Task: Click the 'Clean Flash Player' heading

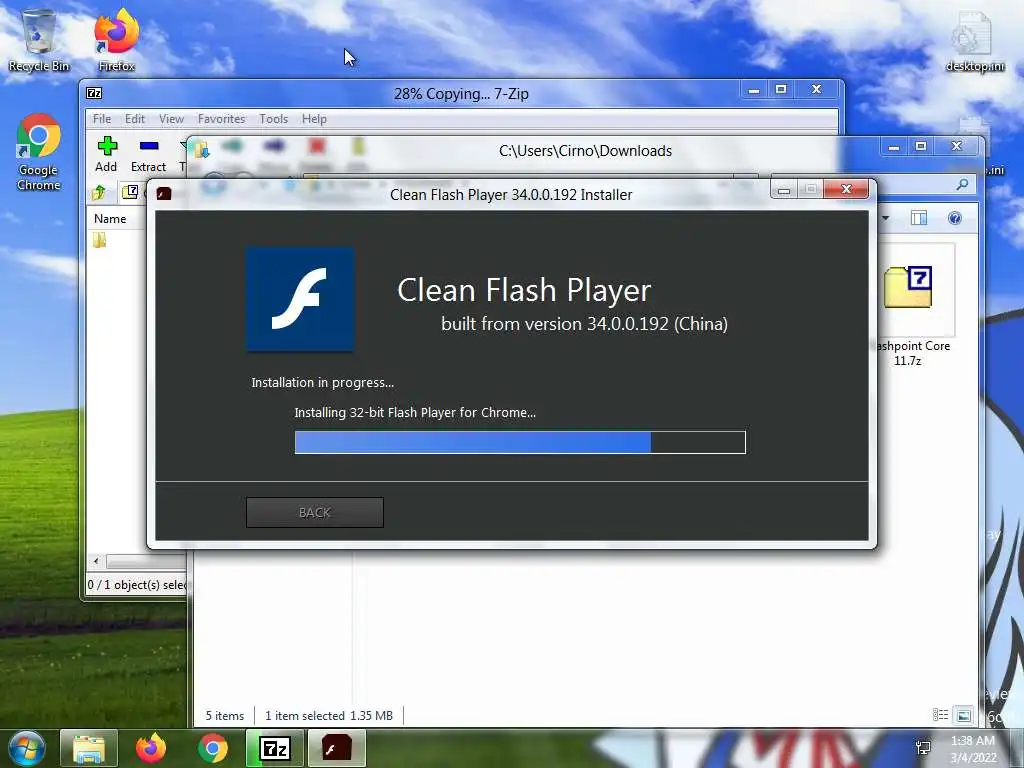Action: pyautogui.click(x=524, y=290)
